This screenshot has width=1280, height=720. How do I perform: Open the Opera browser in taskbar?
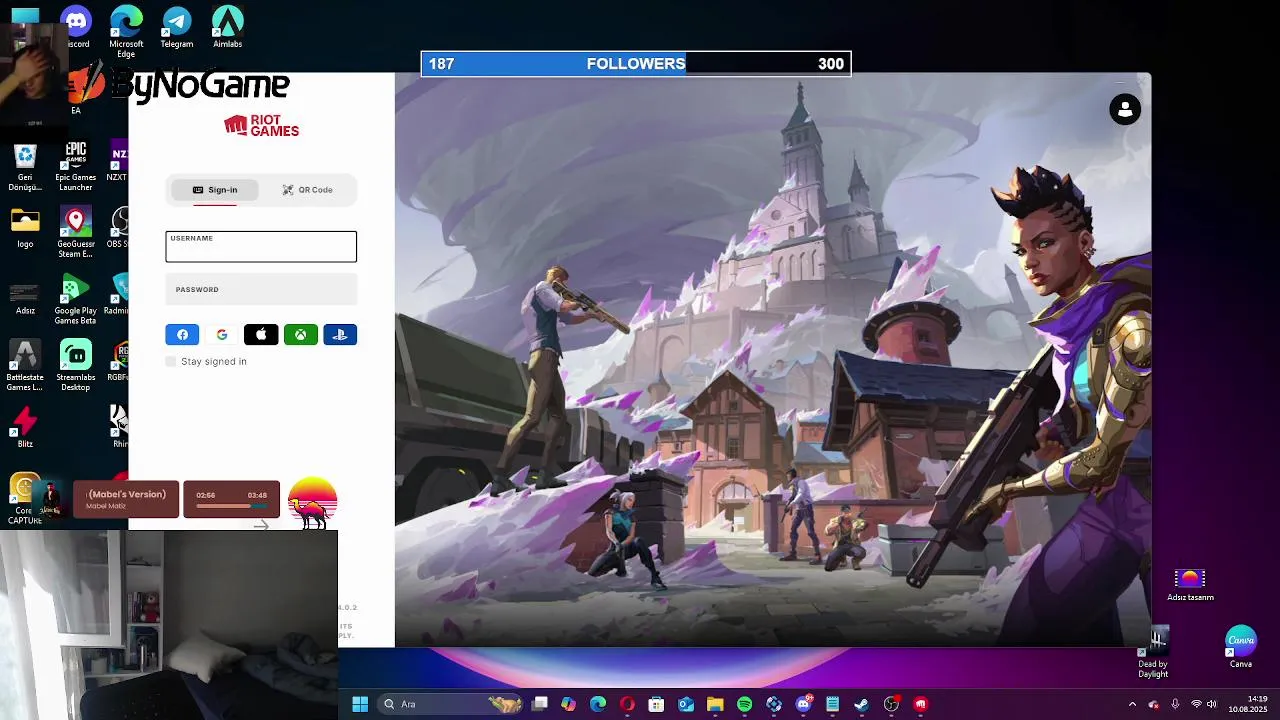point(627,704)
